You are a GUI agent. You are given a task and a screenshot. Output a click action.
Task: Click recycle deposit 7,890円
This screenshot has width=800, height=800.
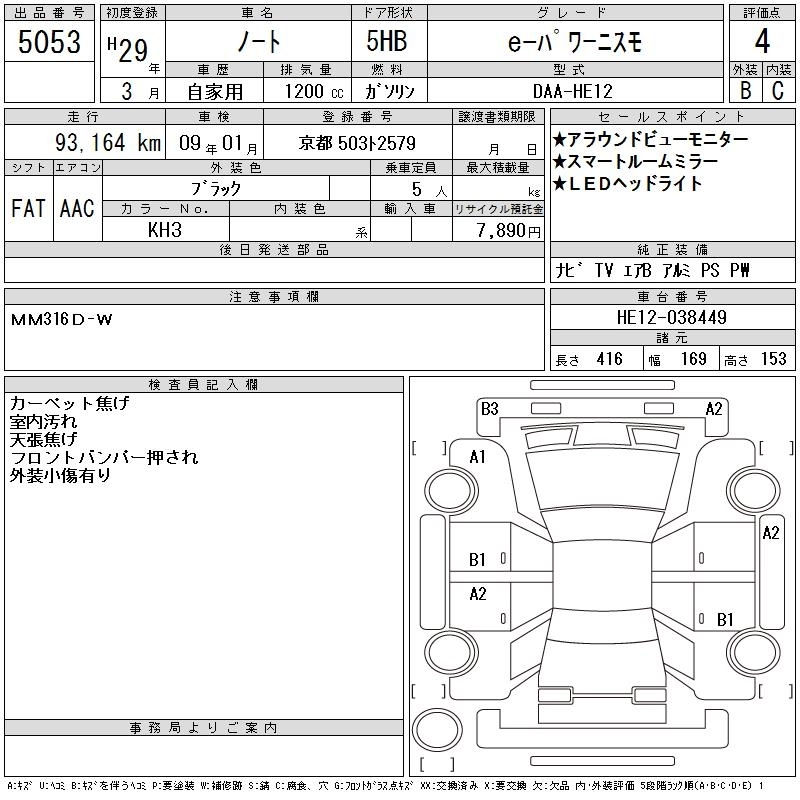508,231
